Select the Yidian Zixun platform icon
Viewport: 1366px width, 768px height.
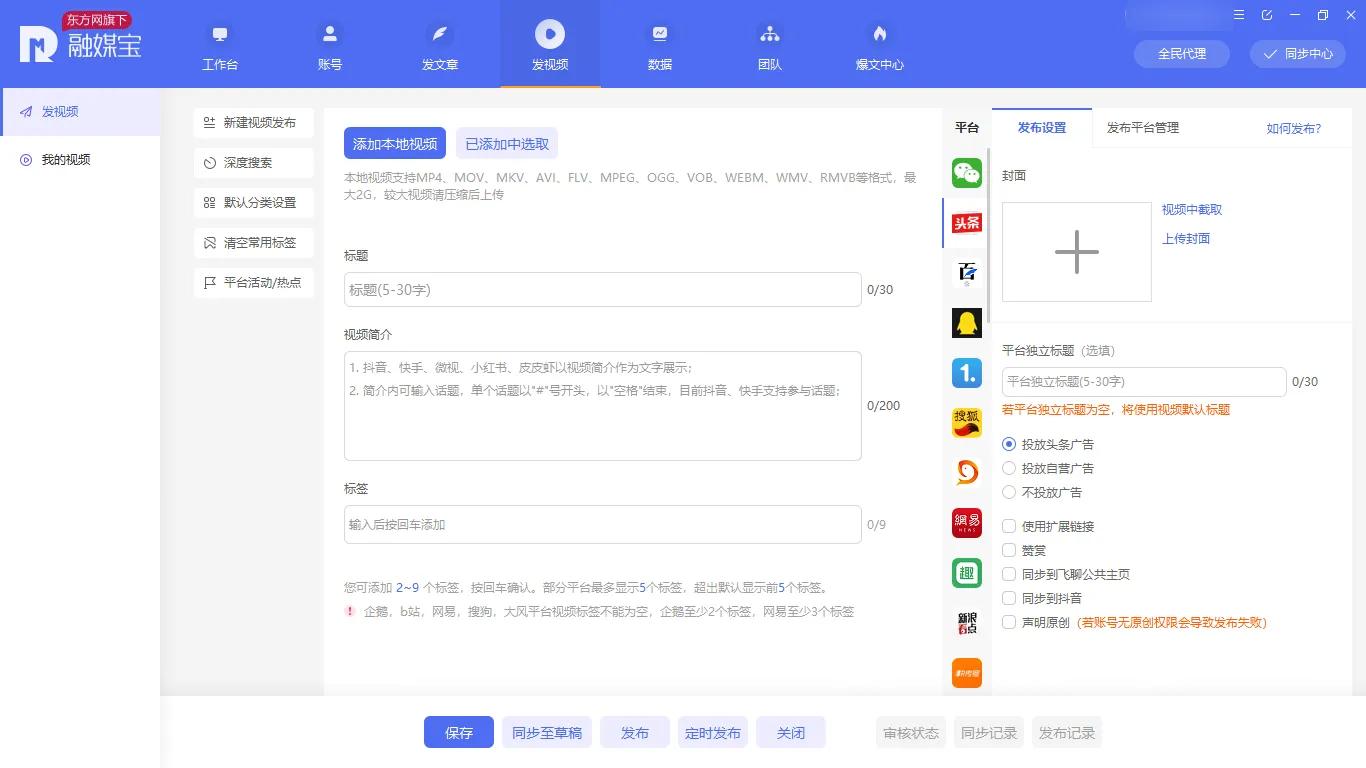coord(966,372)
